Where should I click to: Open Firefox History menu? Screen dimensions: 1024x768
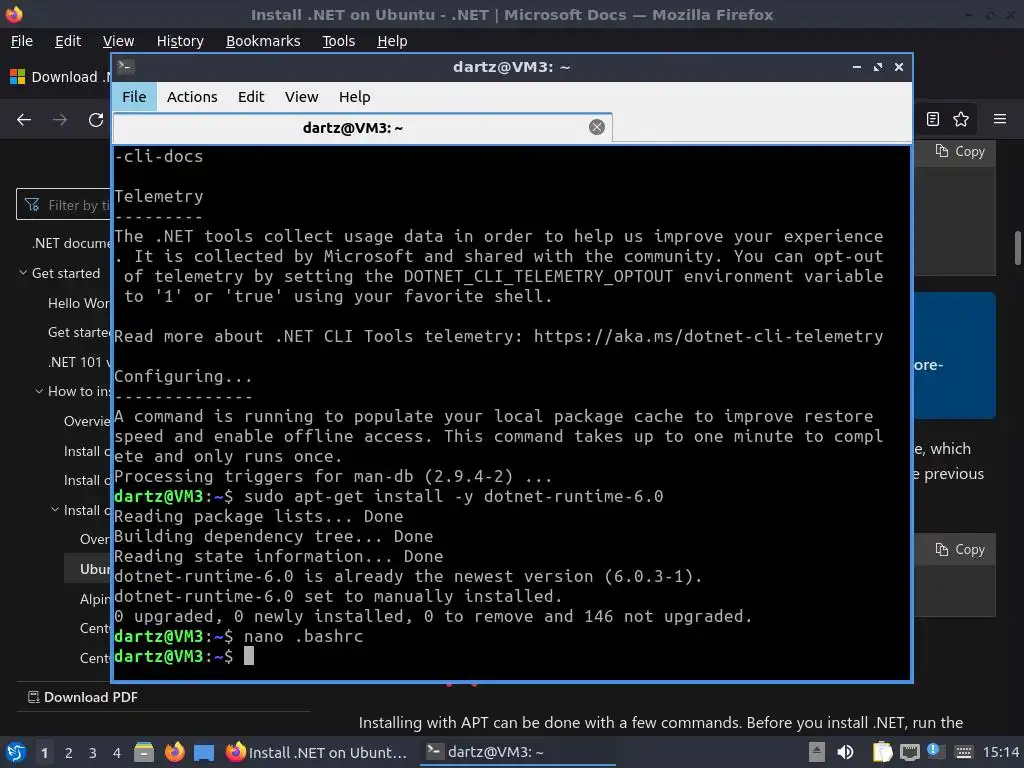[180, 41]
